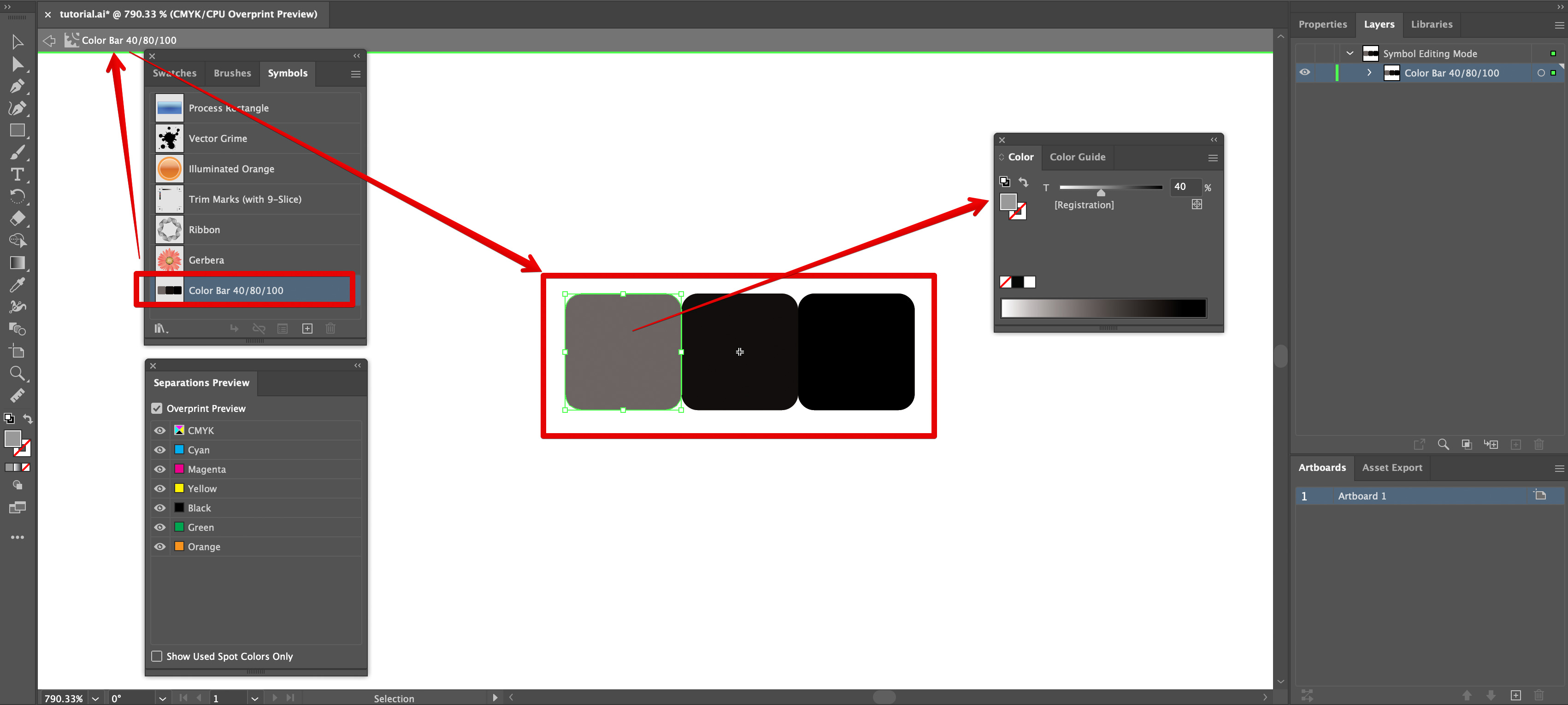Expand the Color Bar 40/80/100 layer

tap(1369, 72)
